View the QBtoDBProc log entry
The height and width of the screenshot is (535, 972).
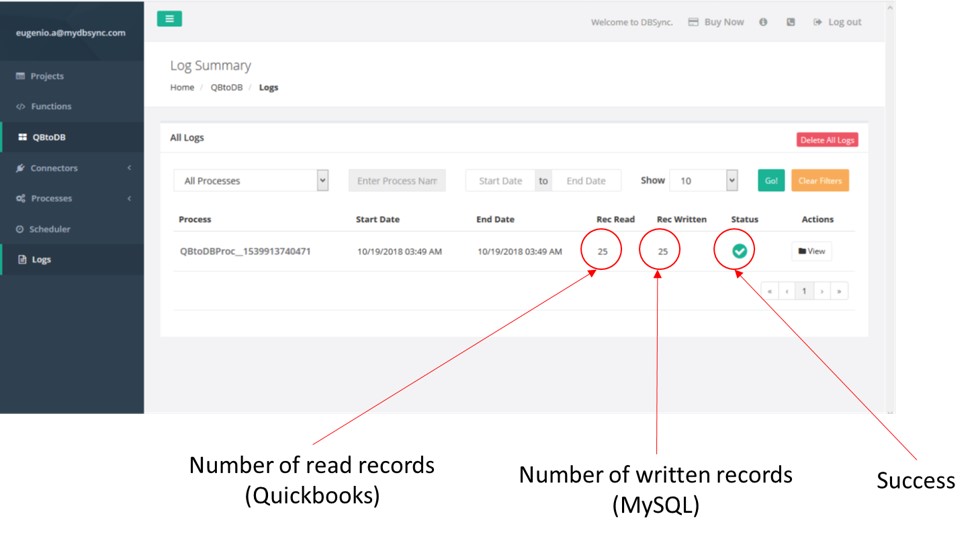click(x=811, y=251)
